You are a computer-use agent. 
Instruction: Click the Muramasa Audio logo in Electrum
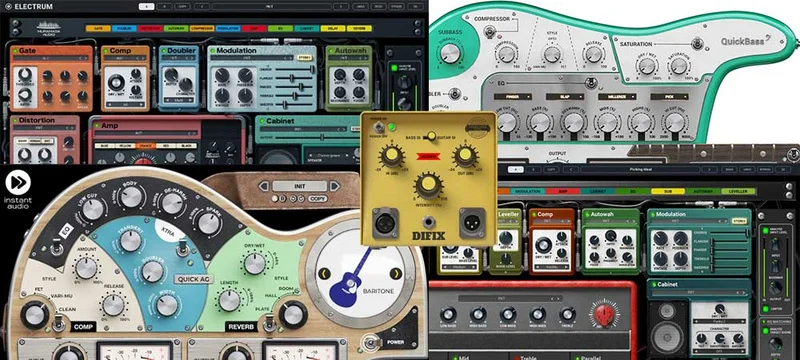48,28
